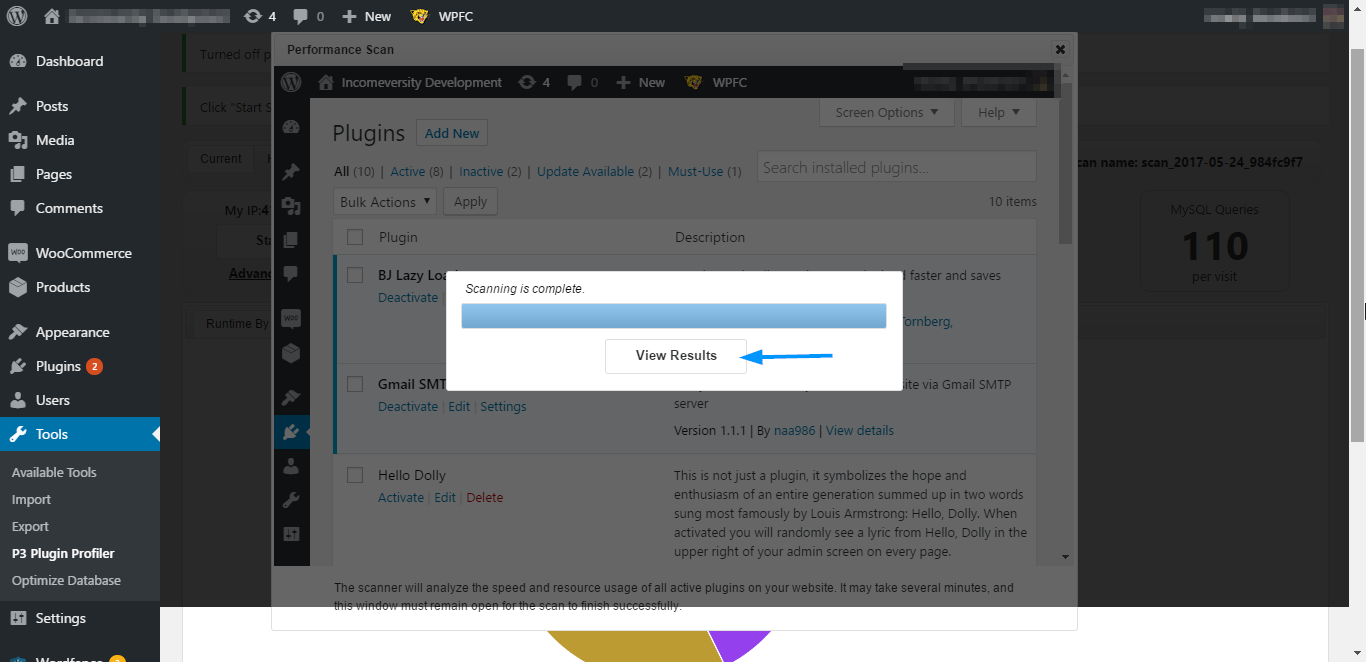Open WordPress logo menu in top admin bar
The height and width of the screenshot is (662, 1366).
coord(17,16)
